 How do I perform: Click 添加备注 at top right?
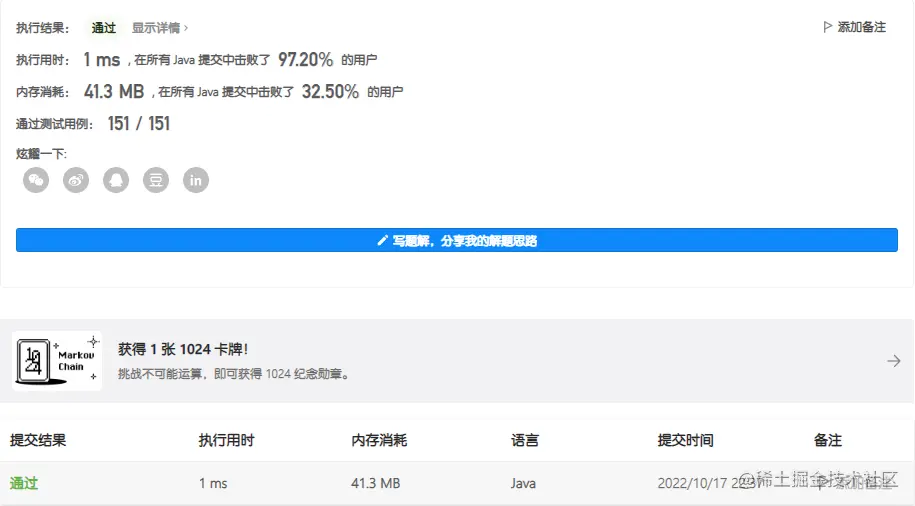pyautogui.click(x=854, y=27)
